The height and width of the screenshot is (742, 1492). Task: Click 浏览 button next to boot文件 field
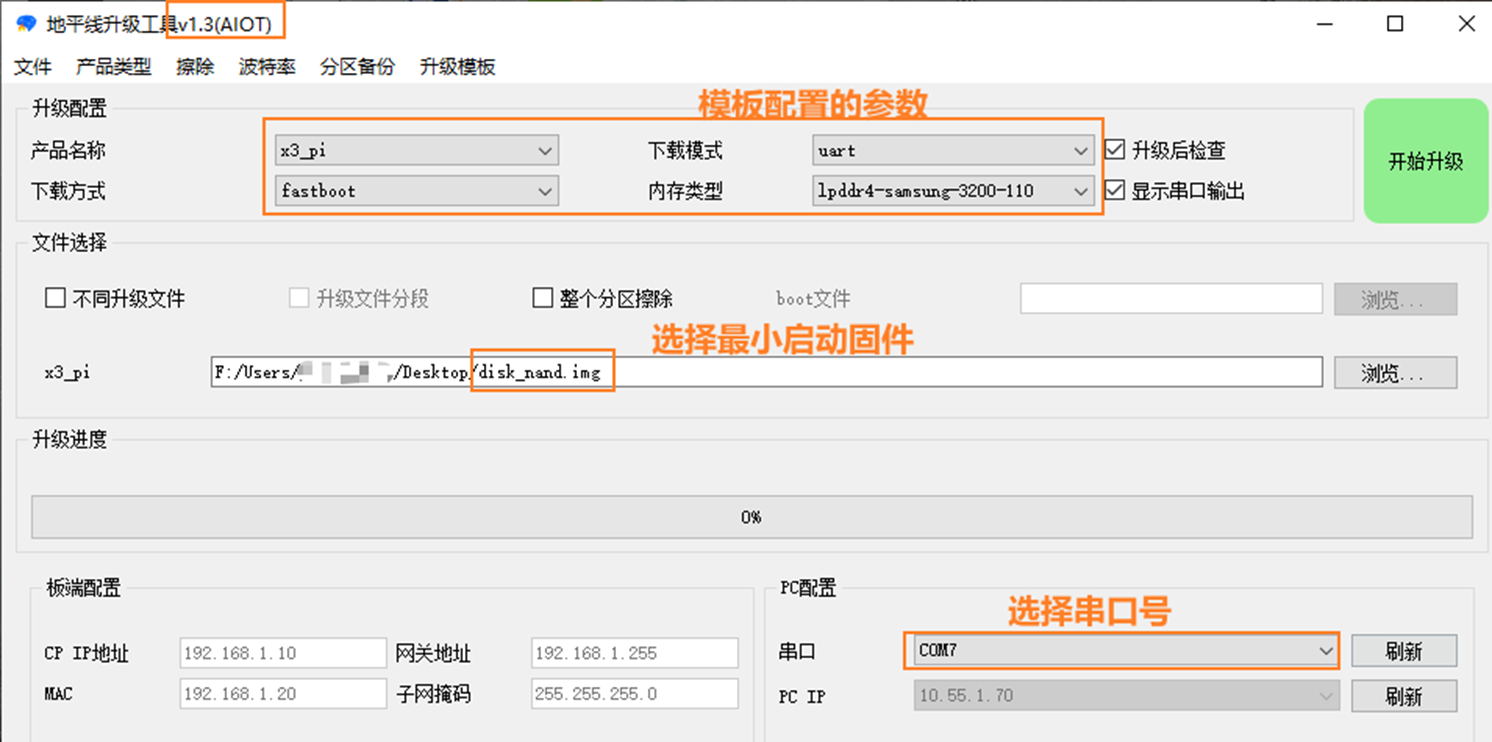point(1395,299)
